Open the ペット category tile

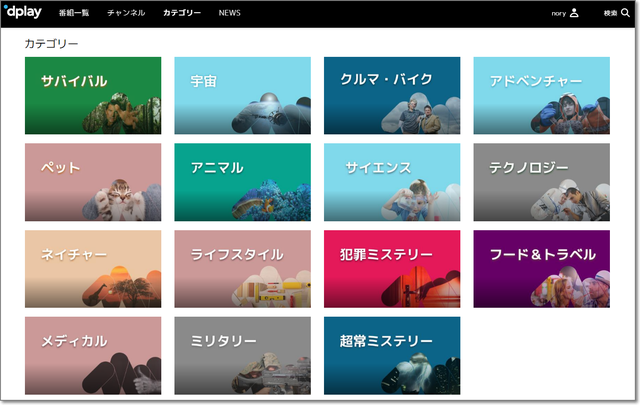coord(92,182)
